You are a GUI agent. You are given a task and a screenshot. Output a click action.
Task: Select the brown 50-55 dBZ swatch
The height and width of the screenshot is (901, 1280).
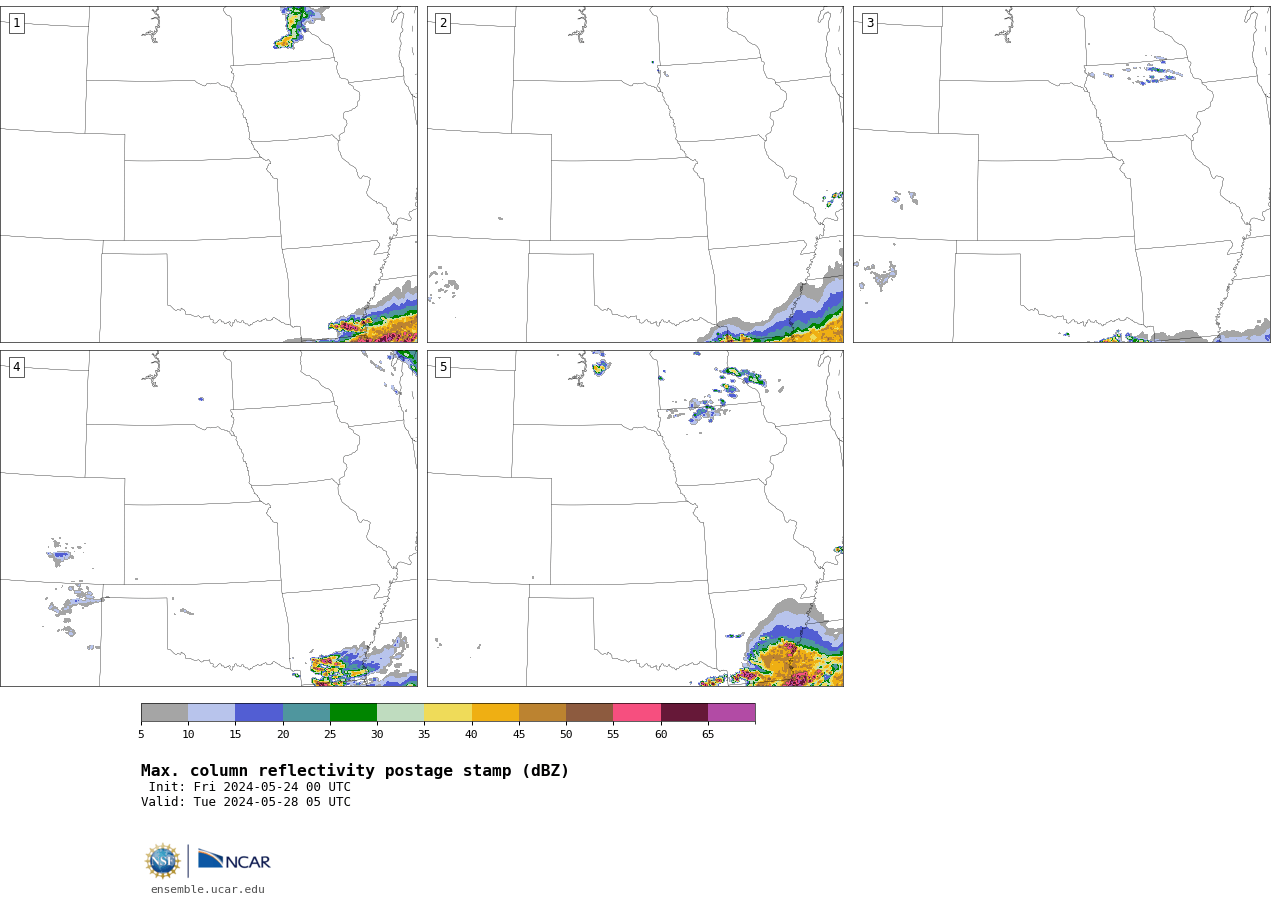click(x=590, y=713)
